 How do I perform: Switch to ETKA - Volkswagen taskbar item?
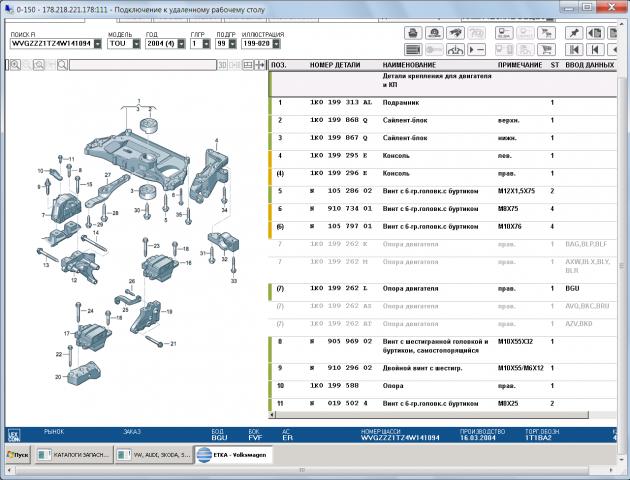pos(233,455)
